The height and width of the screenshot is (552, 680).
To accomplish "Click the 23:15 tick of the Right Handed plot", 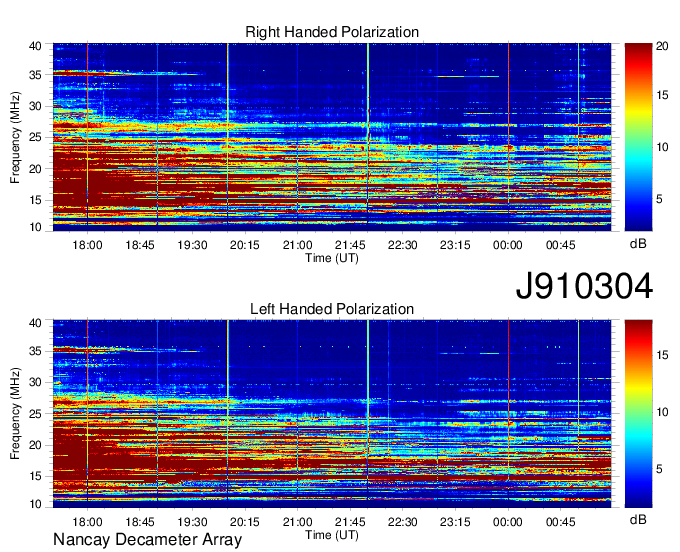I will [x=455, y=245].
